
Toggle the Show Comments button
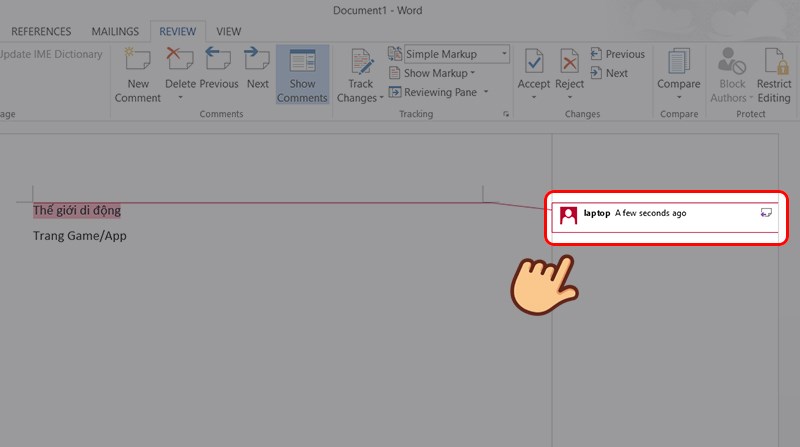coord(302,75)
